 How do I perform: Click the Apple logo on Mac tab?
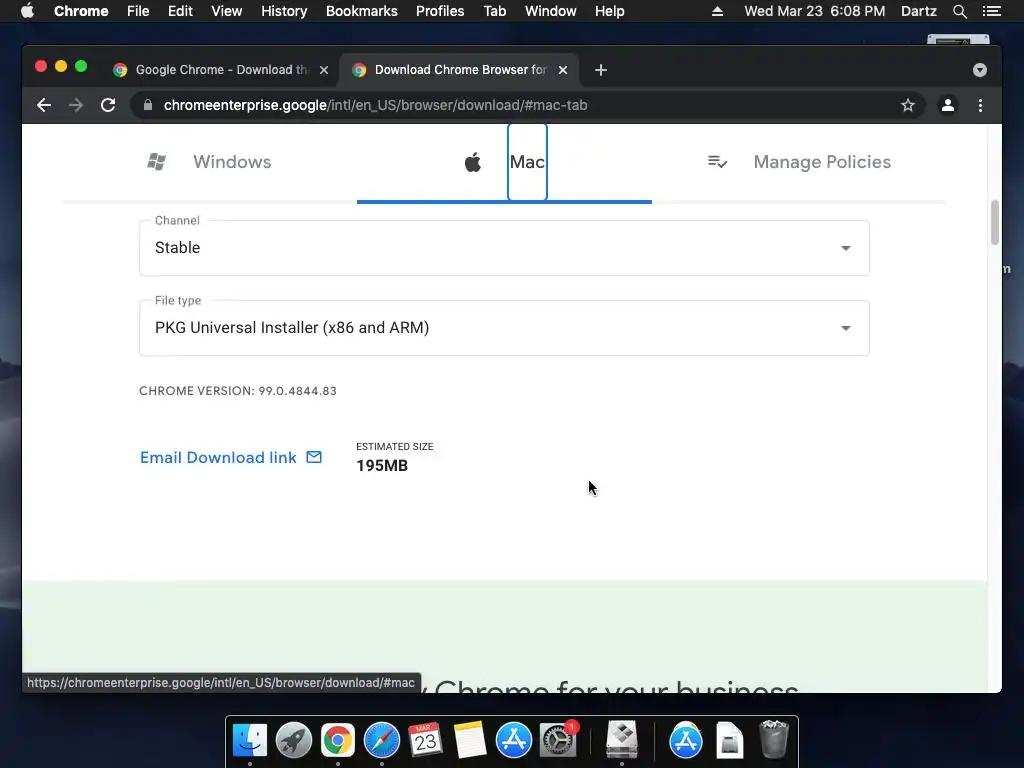pyautogui.click(x=473, y=162)
